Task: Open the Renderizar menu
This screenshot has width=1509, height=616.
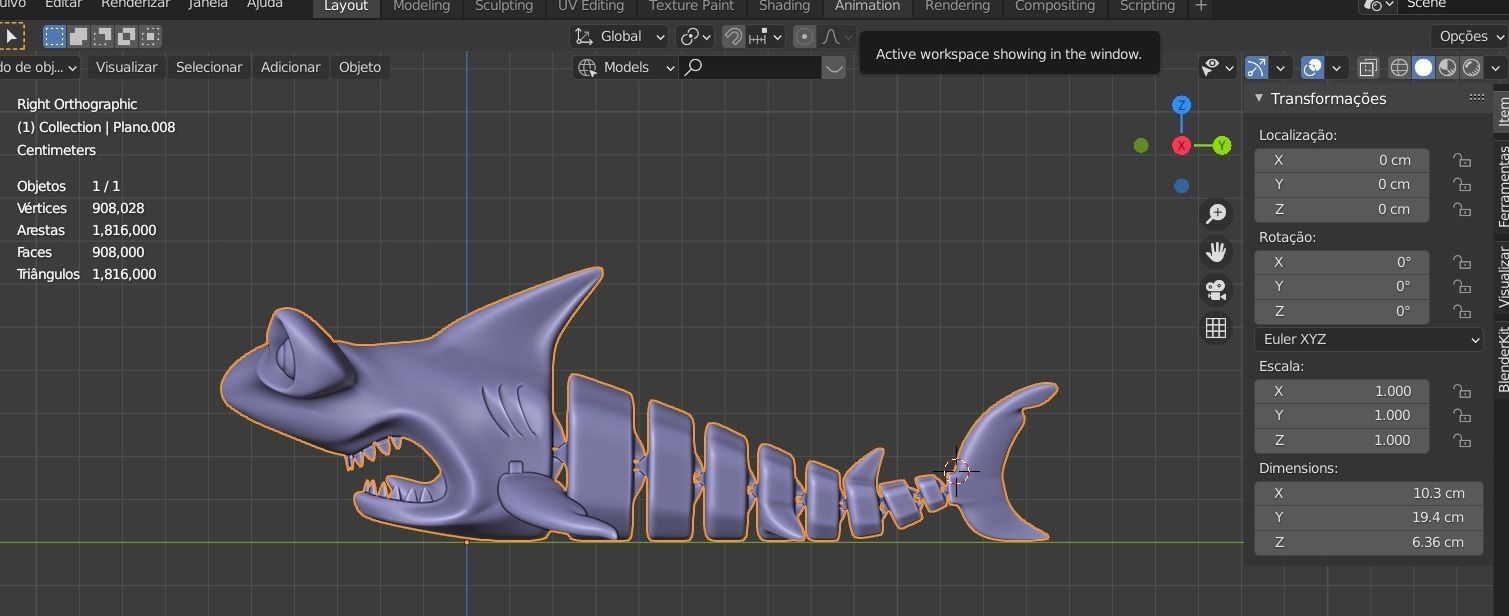Action: pyautogui.click(x=136, y=5)
